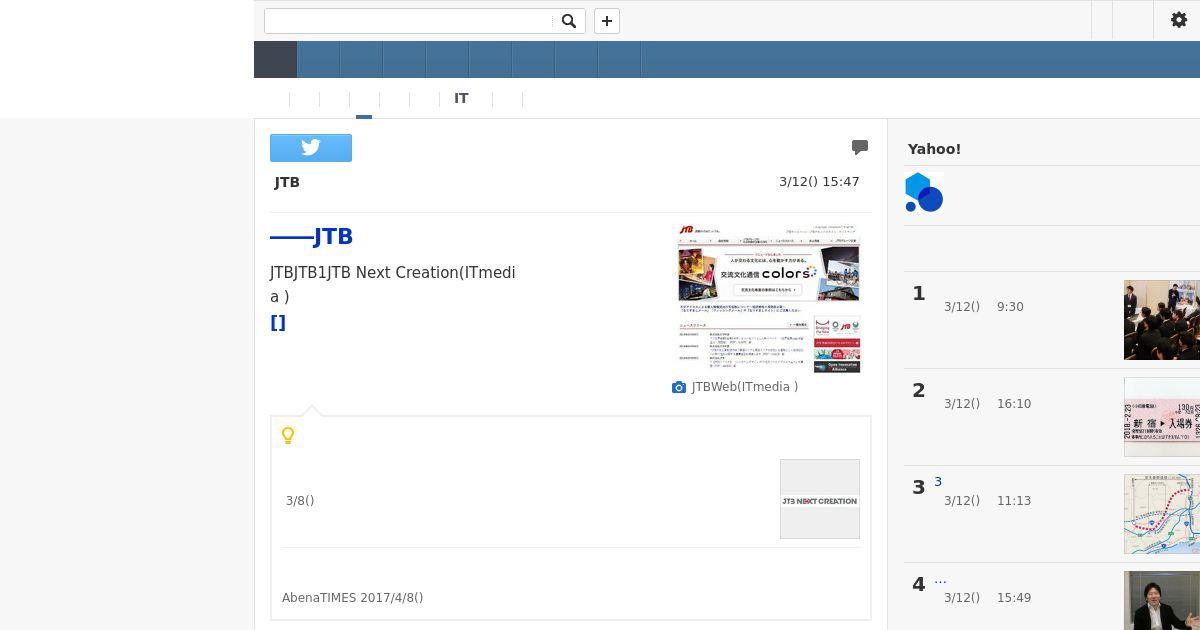Open rank 3 map thumbnail at 11:13

1162,514
